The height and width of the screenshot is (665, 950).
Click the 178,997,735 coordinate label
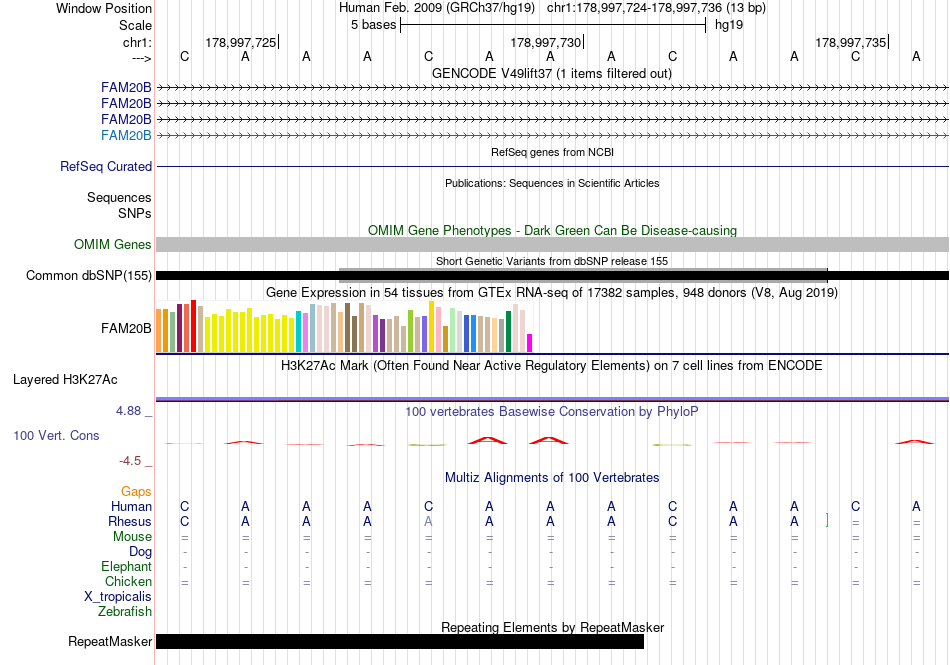pyautogui.click(x=851, y=42)
